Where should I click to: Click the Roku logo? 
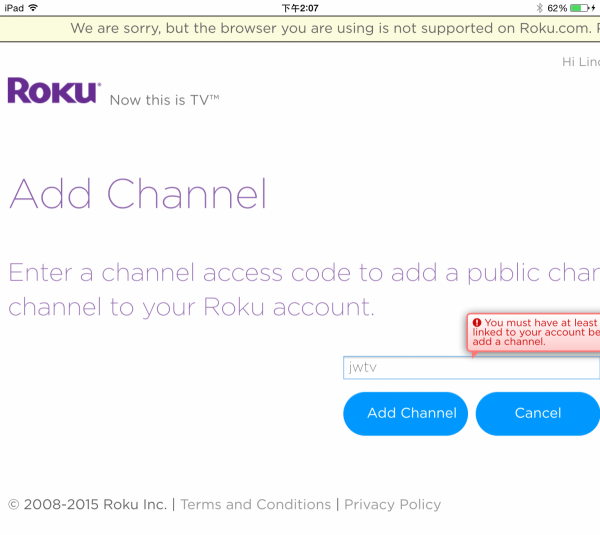click(54, 91)
